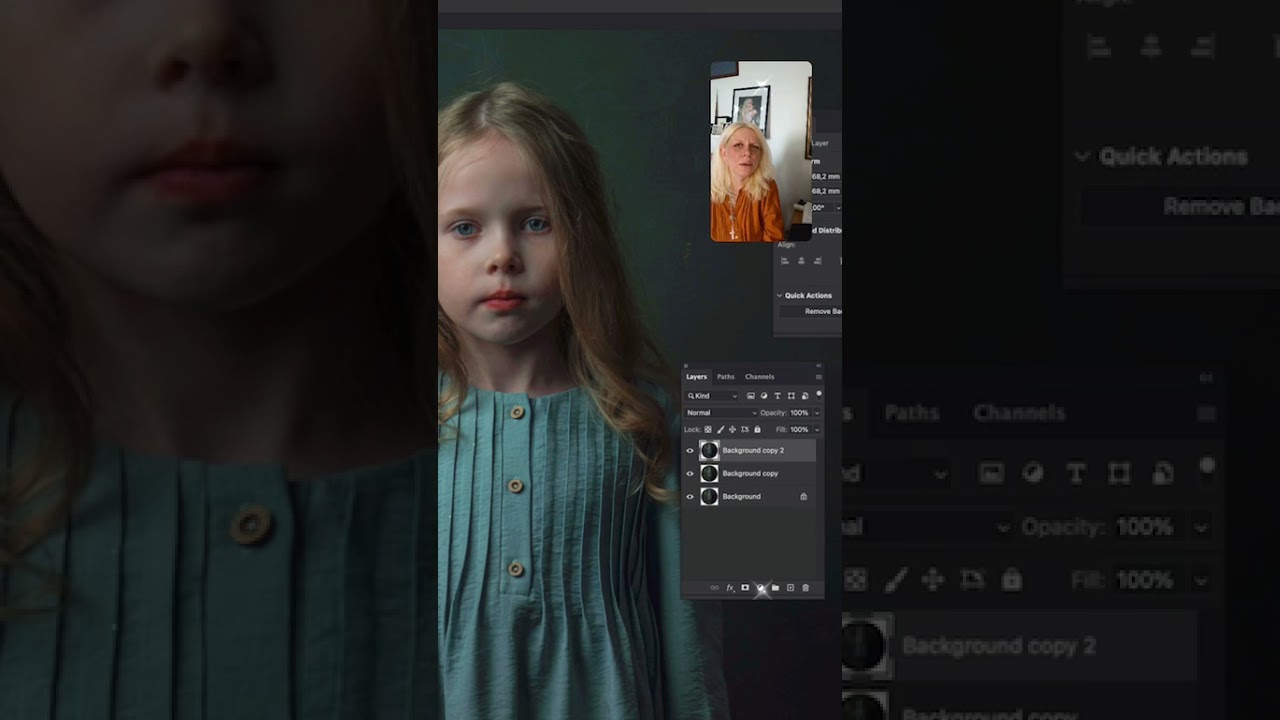The image size is (1280, 720).
Task: Close the Layers panel with X
Action: pos(686,366)
